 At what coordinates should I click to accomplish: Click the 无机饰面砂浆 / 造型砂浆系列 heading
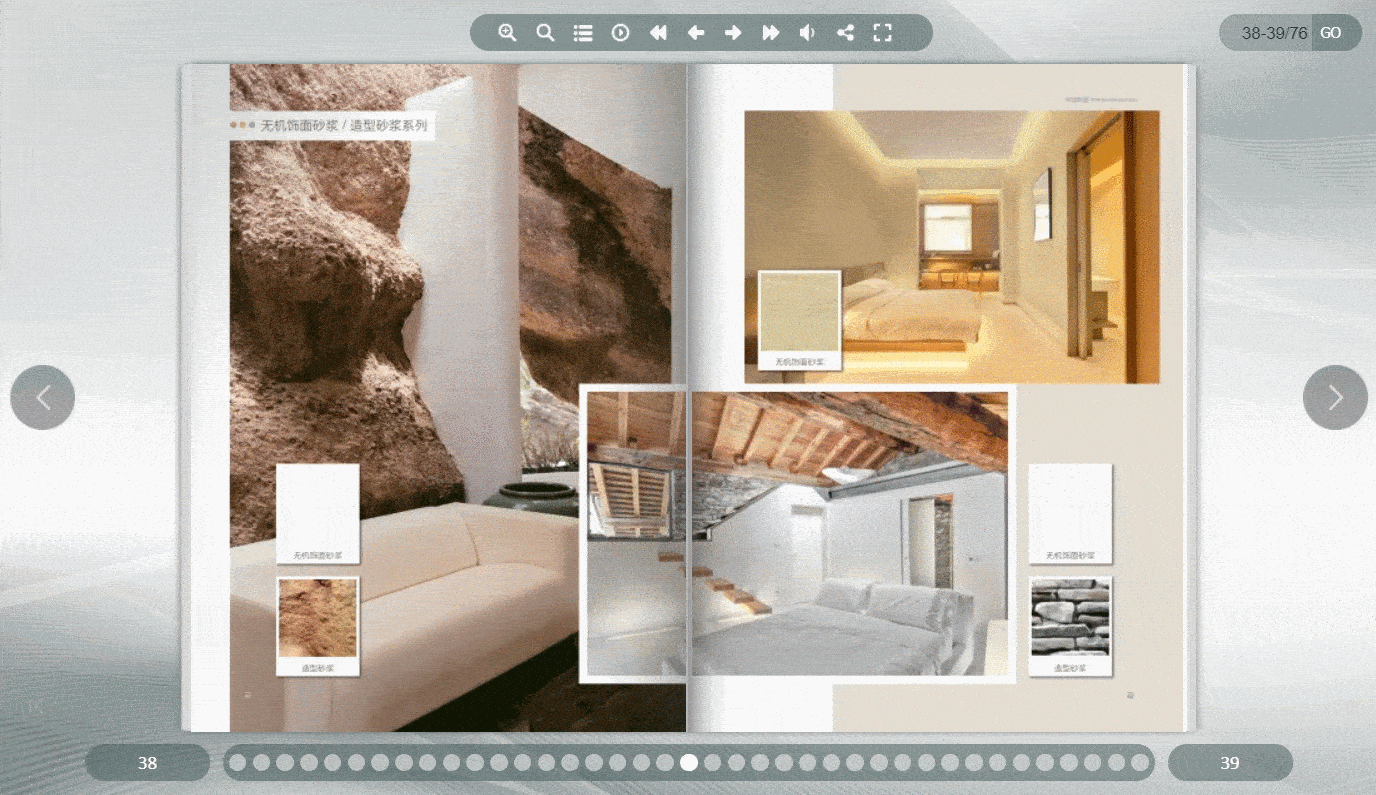click(343, 126)
